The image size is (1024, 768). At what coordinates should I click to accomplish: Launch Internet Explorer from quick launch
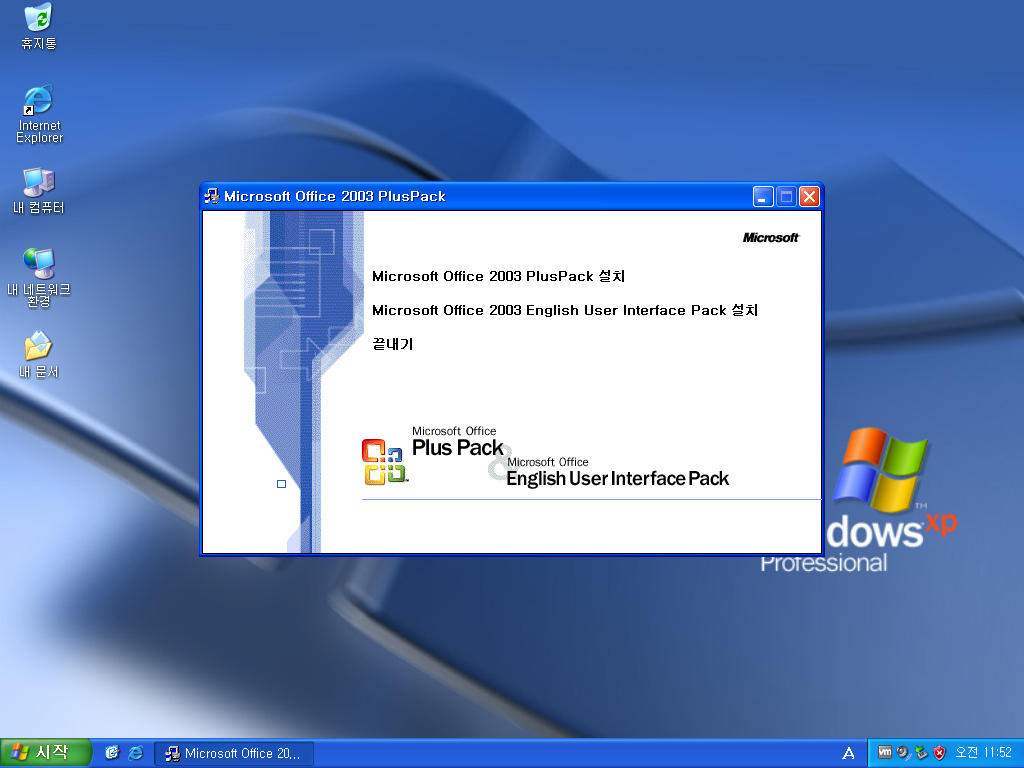[x=136, y=753]
